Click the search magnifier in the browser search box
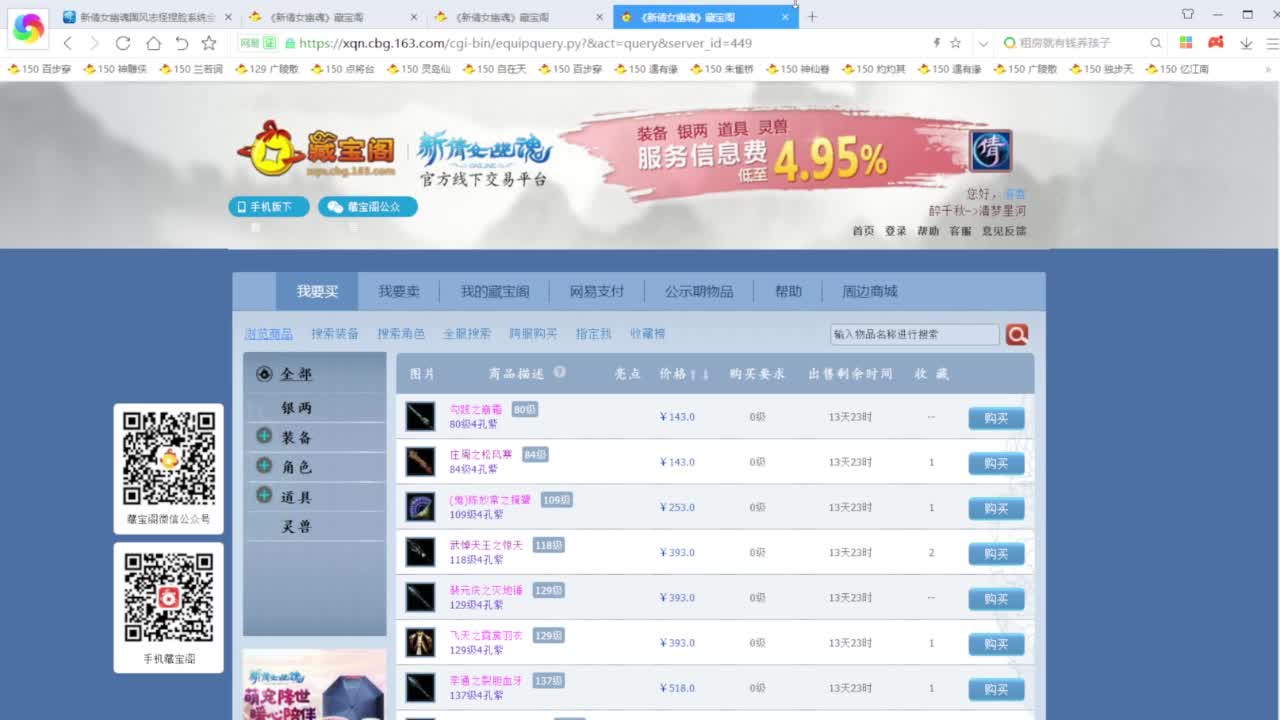 pos(1156,43)
